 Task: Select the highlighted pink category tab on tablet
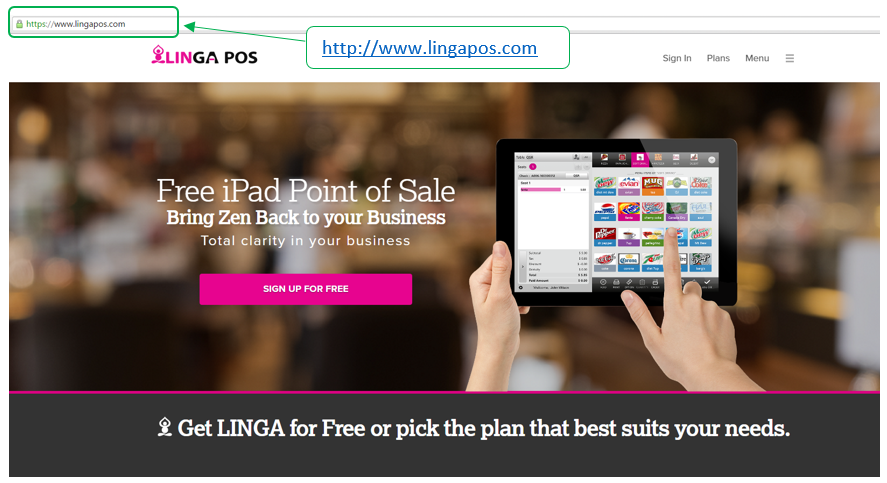coord(640,160)
